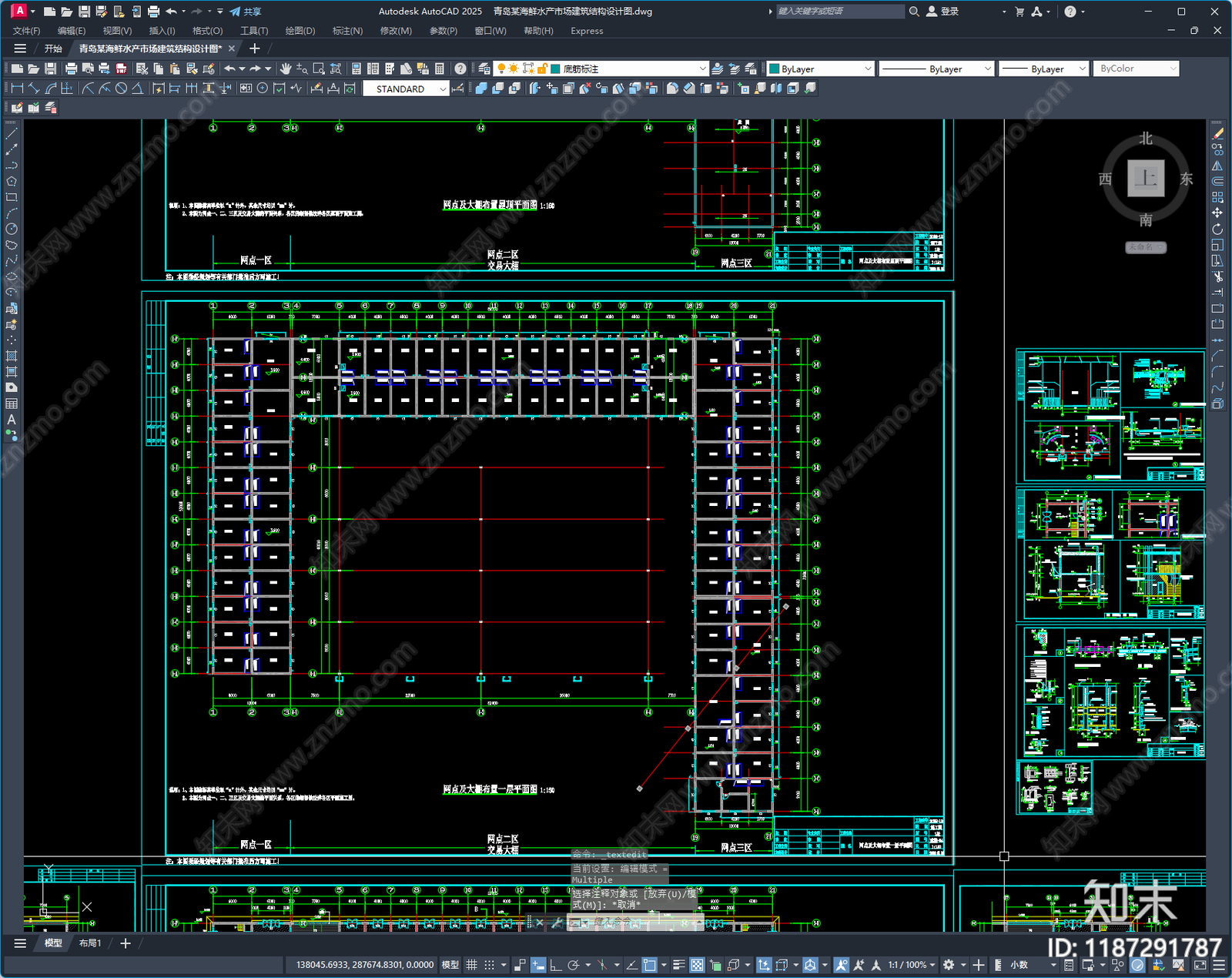Click the Line draw tool
1232x978 pixels.
[x=12, y=134]
